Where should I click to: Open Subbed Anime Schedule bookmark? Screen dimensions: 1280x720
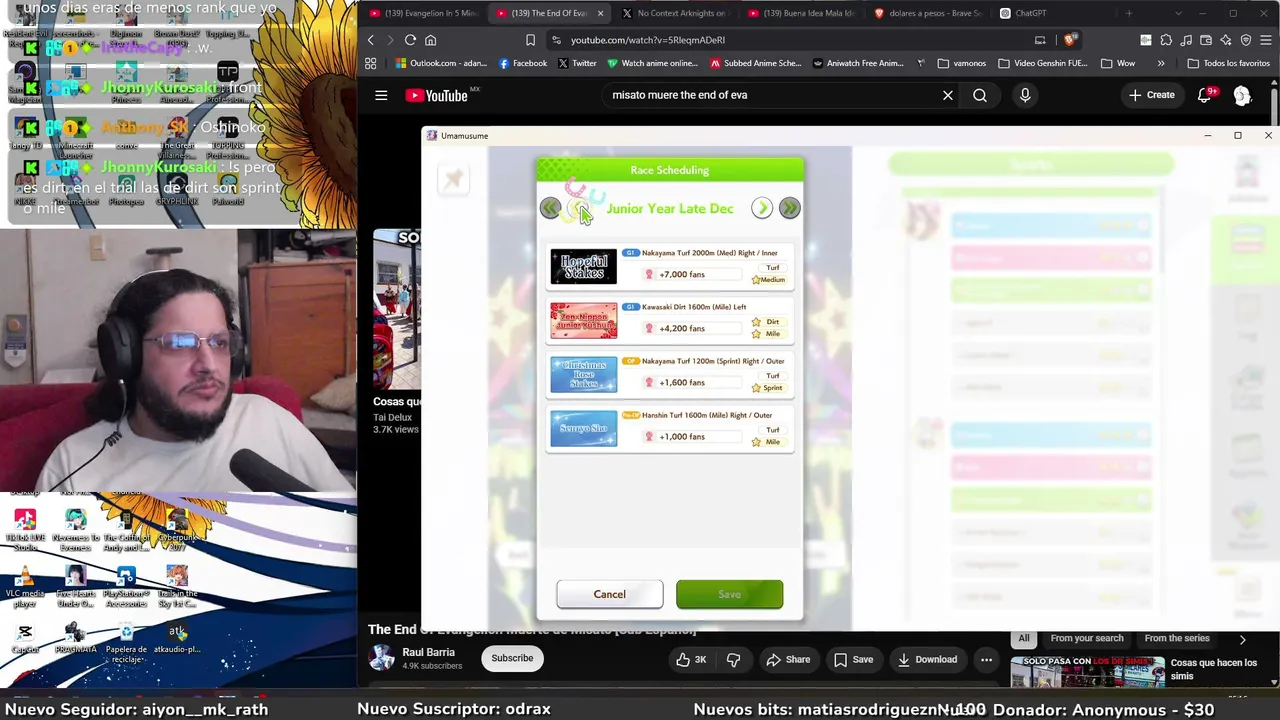pyautogui.click(x=755, y=63)
